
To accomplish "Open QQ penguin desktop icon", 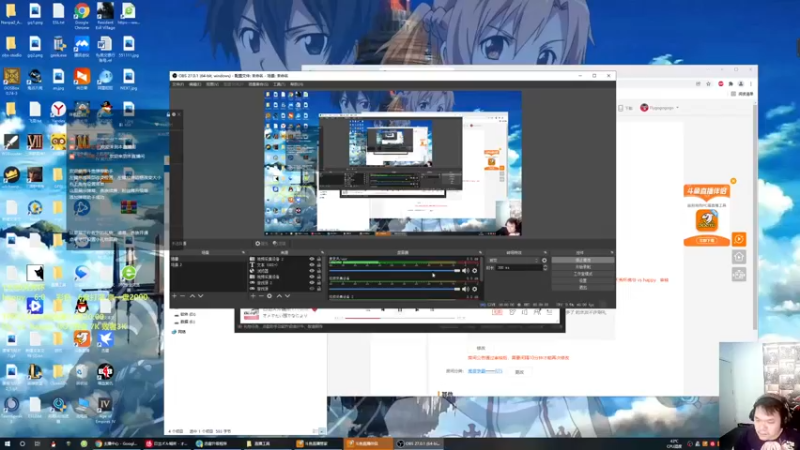I will 82,308.
